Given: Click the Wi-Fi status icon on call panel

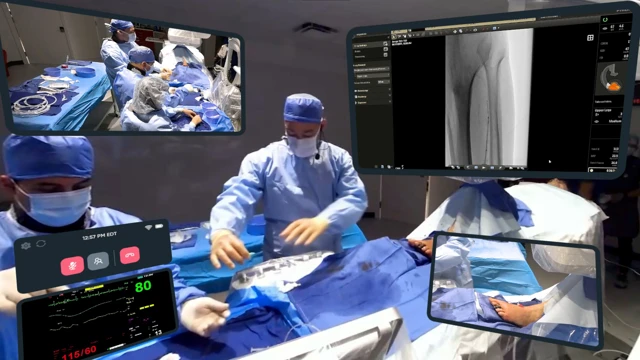Looking at the screenshot, I should pyautogui.click(x=149, y=227).
